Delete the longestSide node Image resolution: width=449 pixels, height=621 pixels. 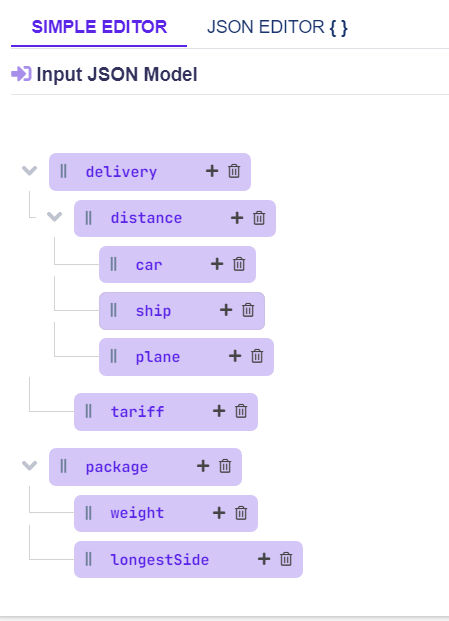286,559
